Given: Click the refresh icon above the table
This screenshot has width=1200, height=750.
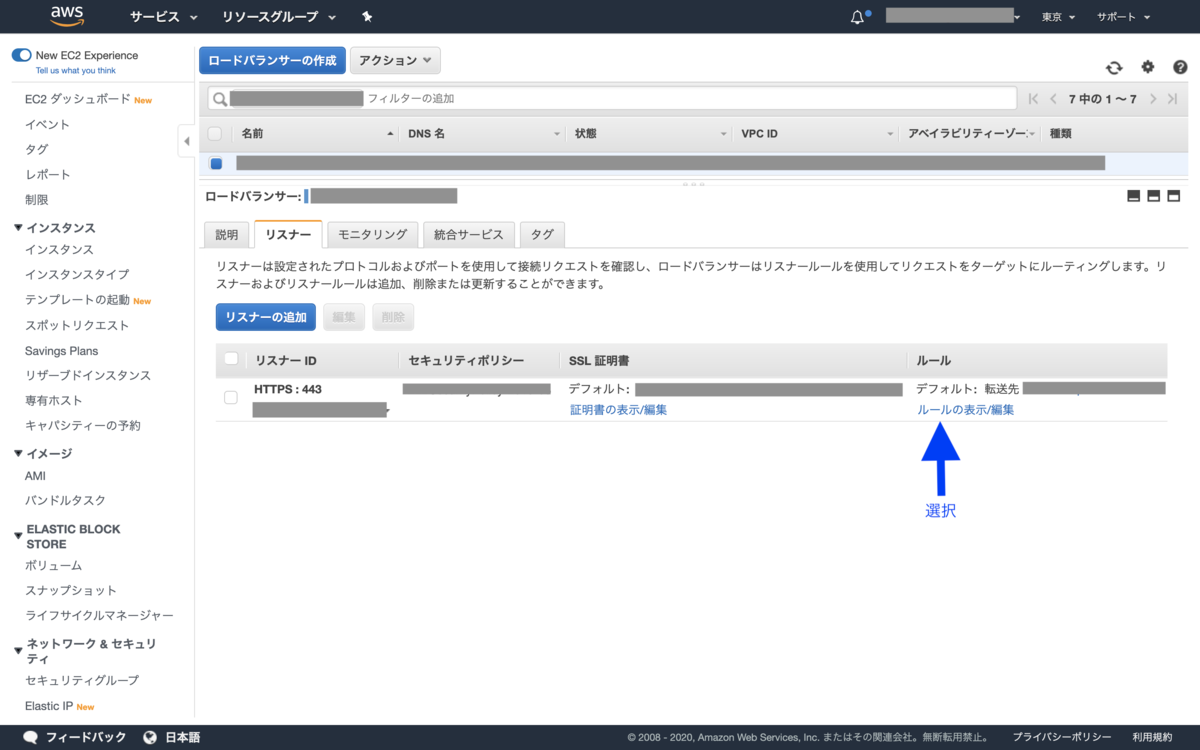Looking at the screenshot, I should click(x=1113, y=67).
